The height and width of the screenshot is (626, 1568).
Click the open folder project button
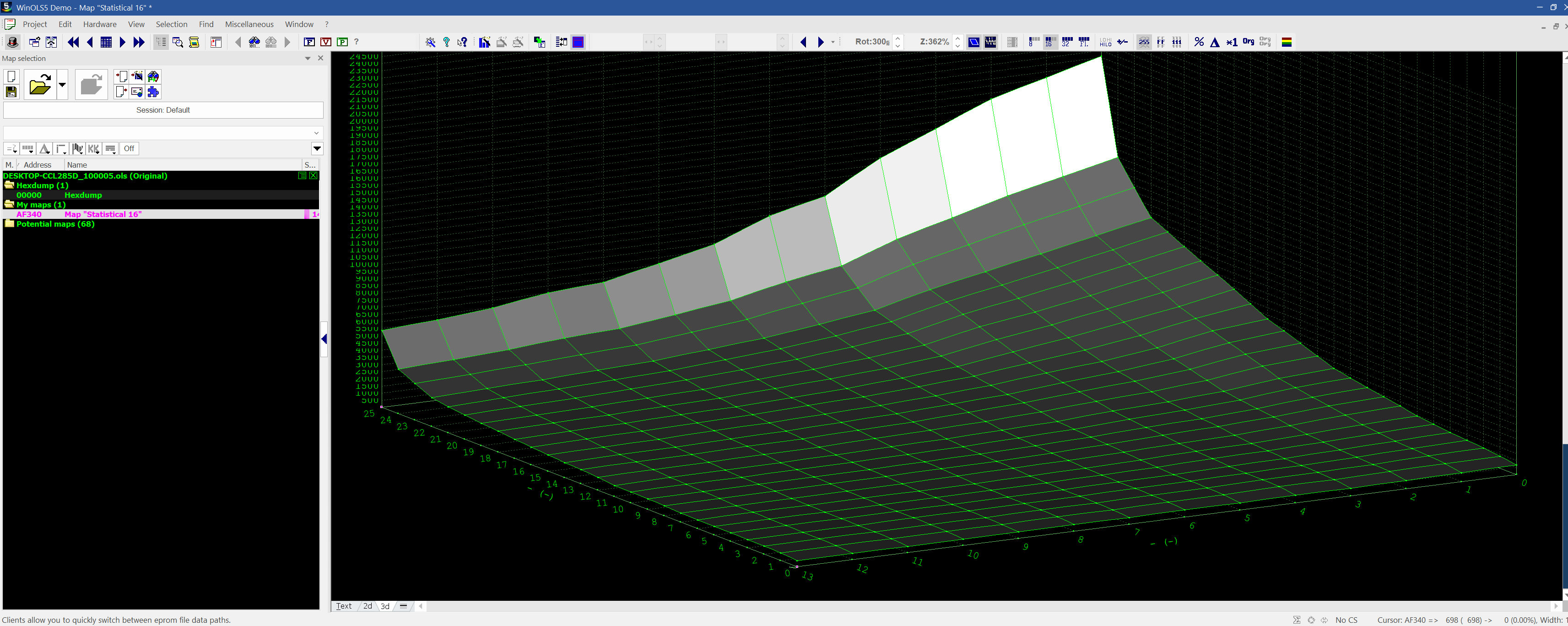(40, 84)
